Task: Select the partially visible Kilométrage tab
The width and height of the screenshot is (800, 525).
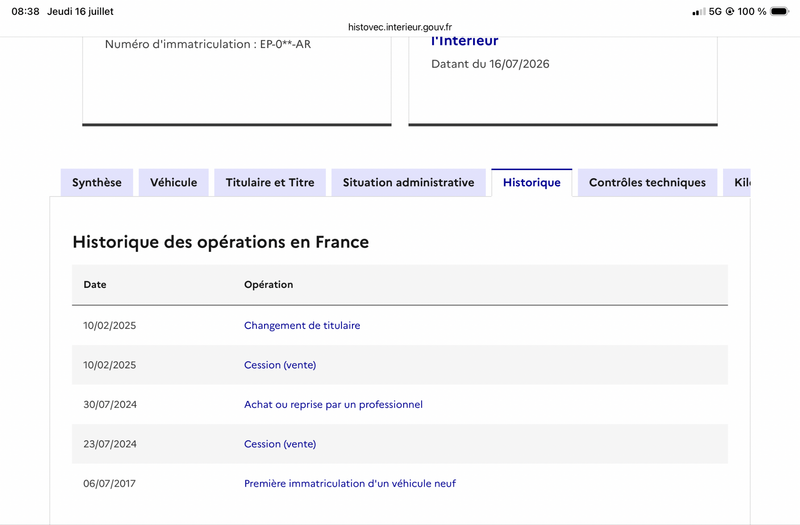Action: [x=737, y=183]
